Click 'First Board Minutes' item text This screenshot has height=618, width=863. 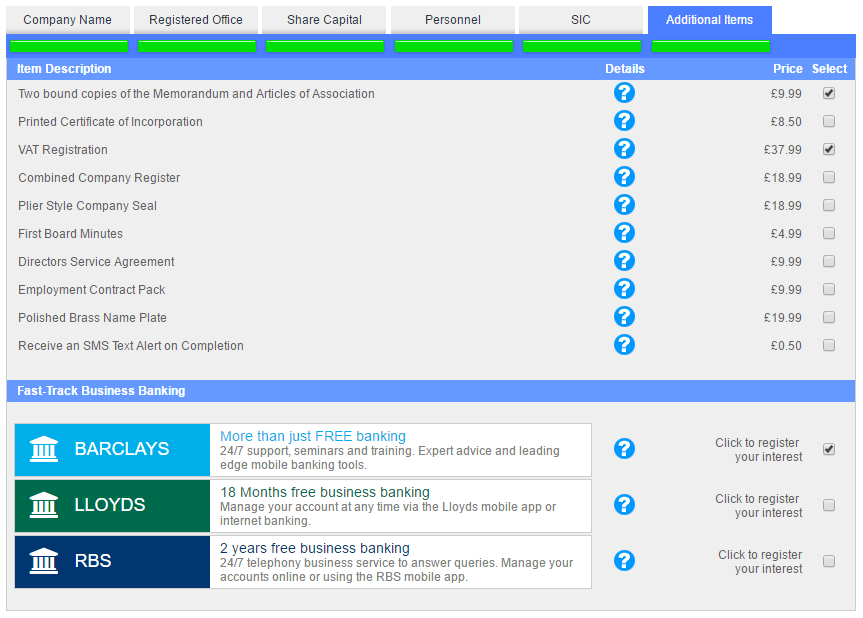coord(70,234)
